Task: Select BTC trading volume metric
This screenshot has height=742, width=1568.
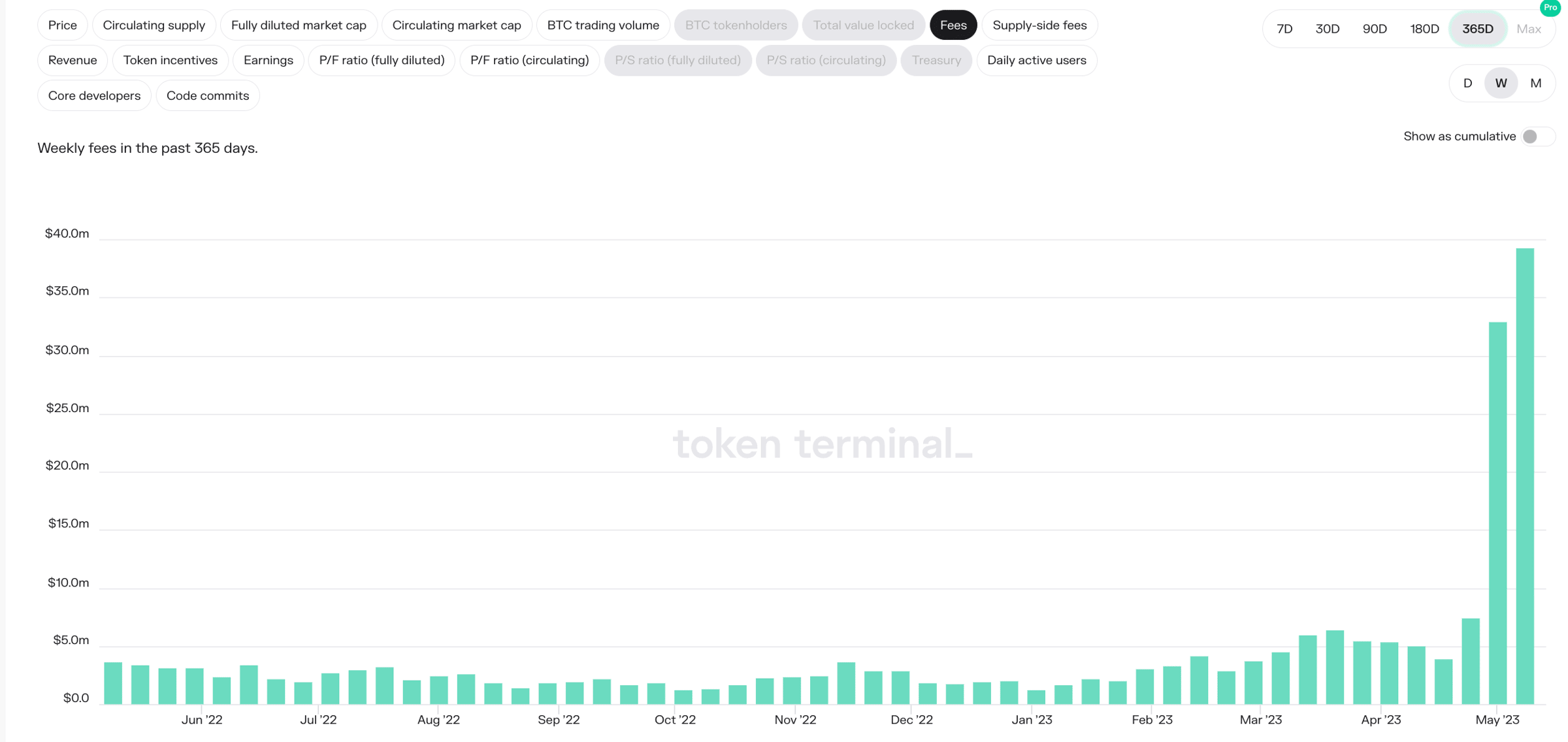Action: pos(602,25)
